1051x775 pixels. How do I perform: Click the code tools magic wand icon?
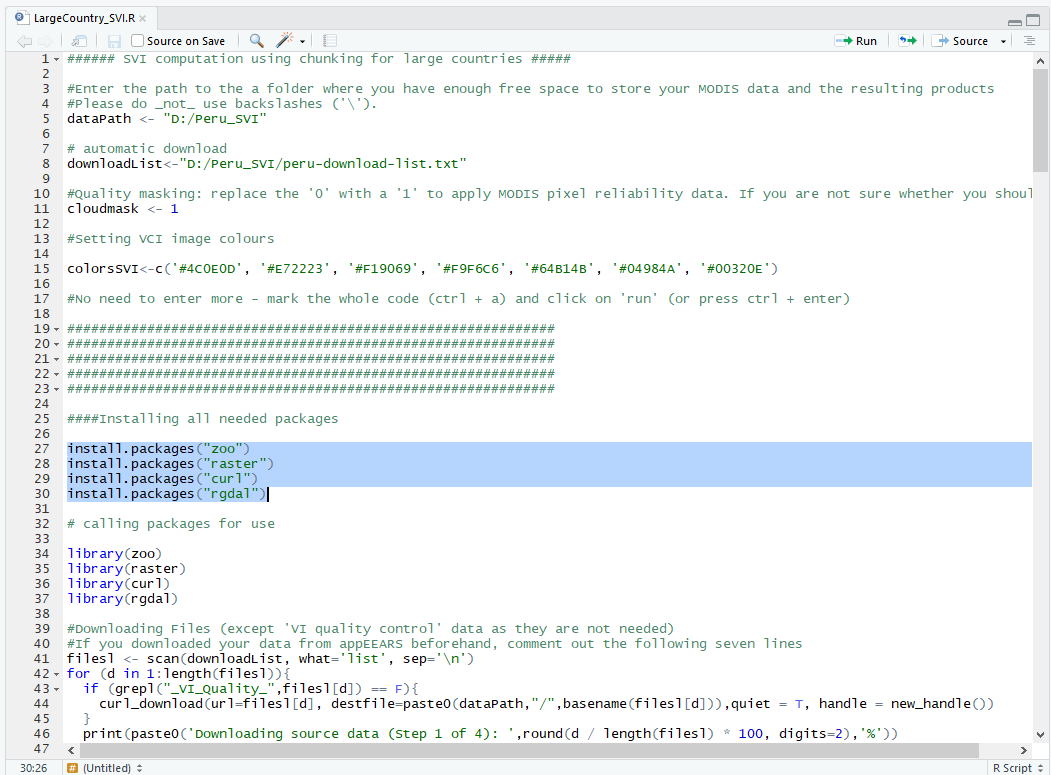pos(285,41)
